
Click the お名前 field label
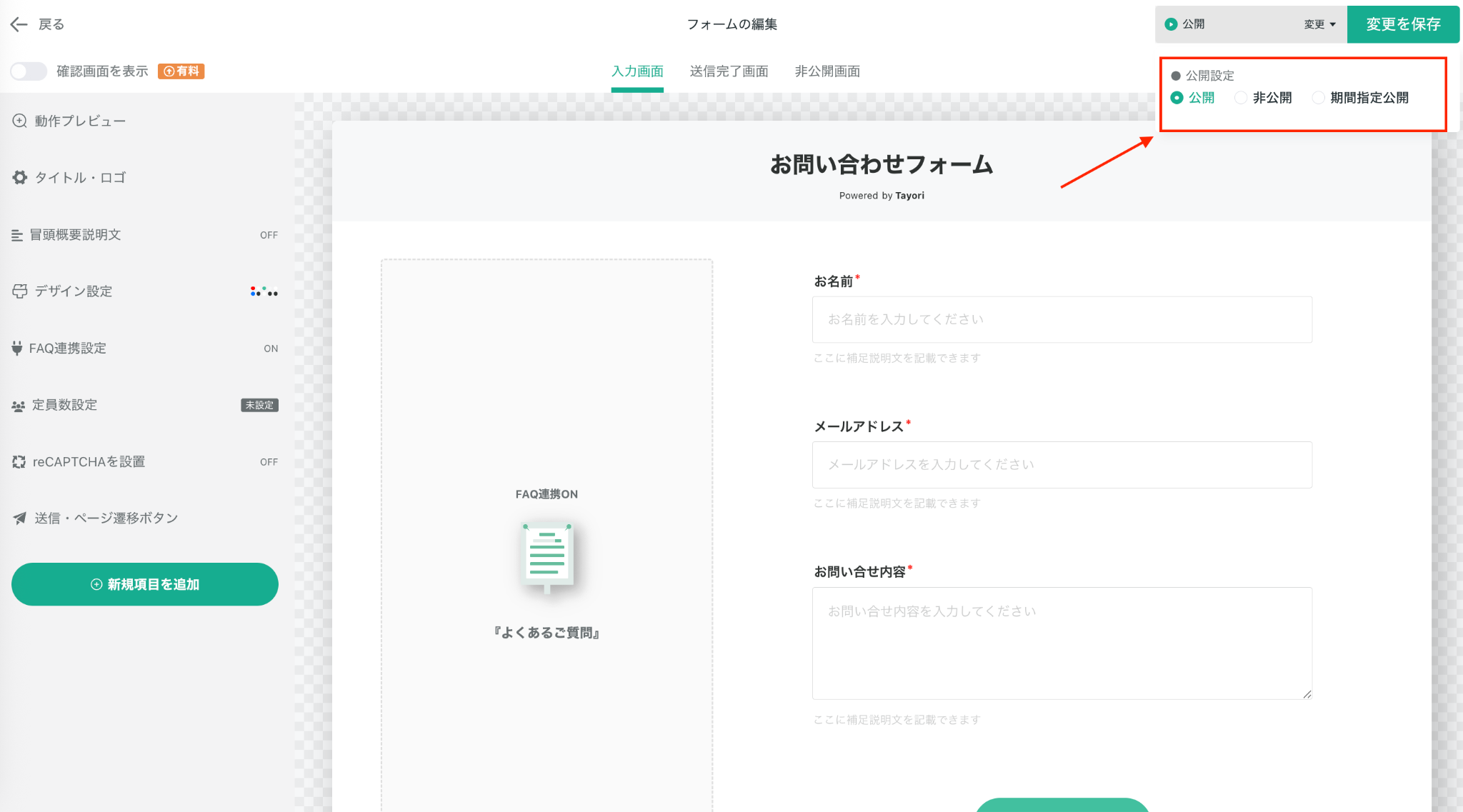pos(834,281)
